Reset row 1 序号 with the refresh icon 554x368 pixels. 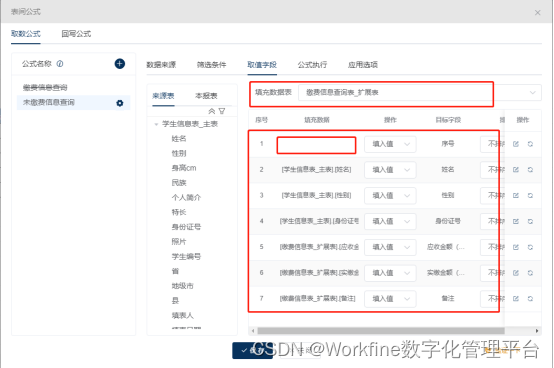[530, 144]
